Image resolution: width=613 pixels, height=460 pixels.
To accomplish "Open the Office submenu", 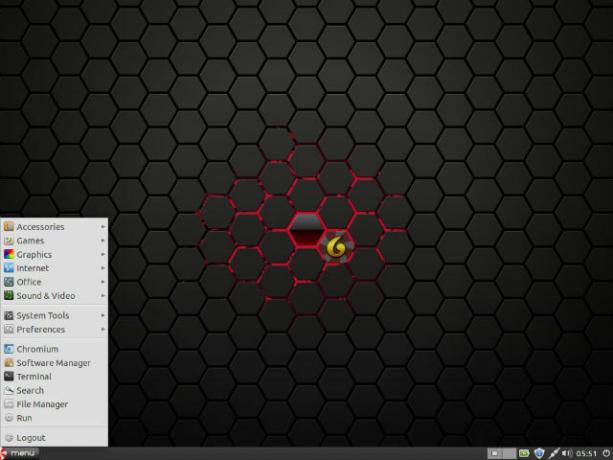I will click(x=54, y=282).
